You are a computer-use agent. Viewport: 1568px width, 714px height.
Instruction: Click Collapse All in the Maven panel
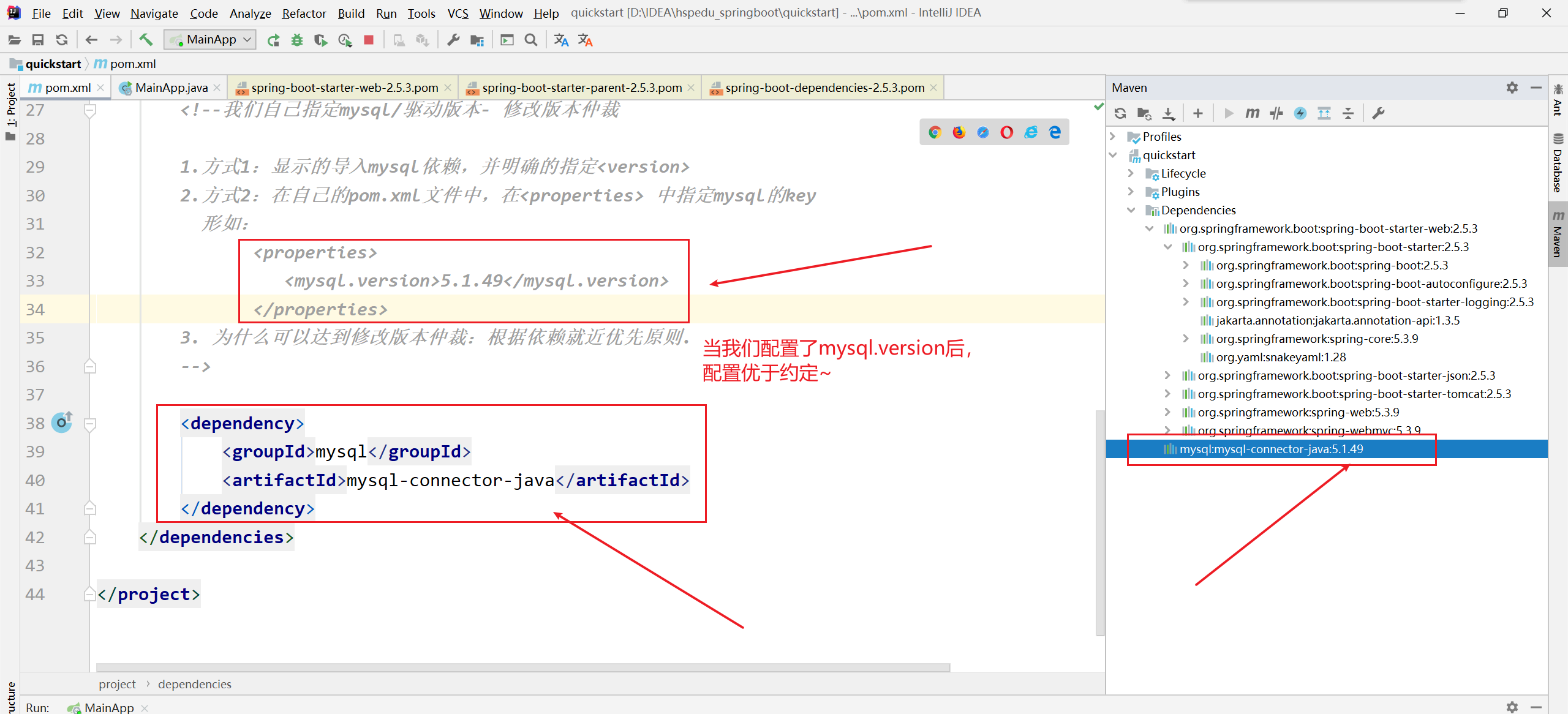pyautogui.click(x=1347, y=113)
